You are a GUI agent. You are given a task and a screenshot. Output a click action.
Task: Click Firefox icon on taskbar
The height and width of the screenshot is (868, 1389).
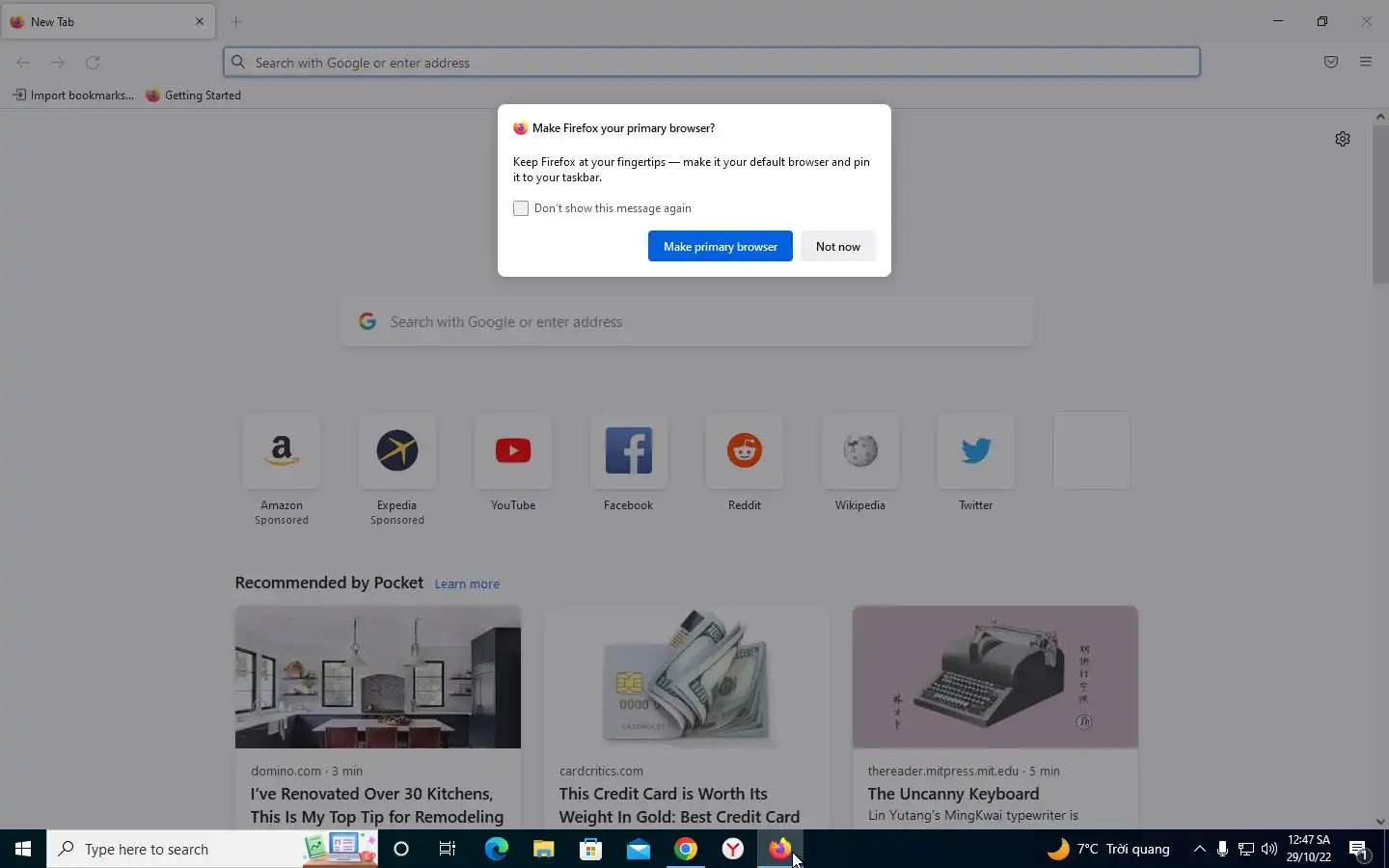coord(780,849)
